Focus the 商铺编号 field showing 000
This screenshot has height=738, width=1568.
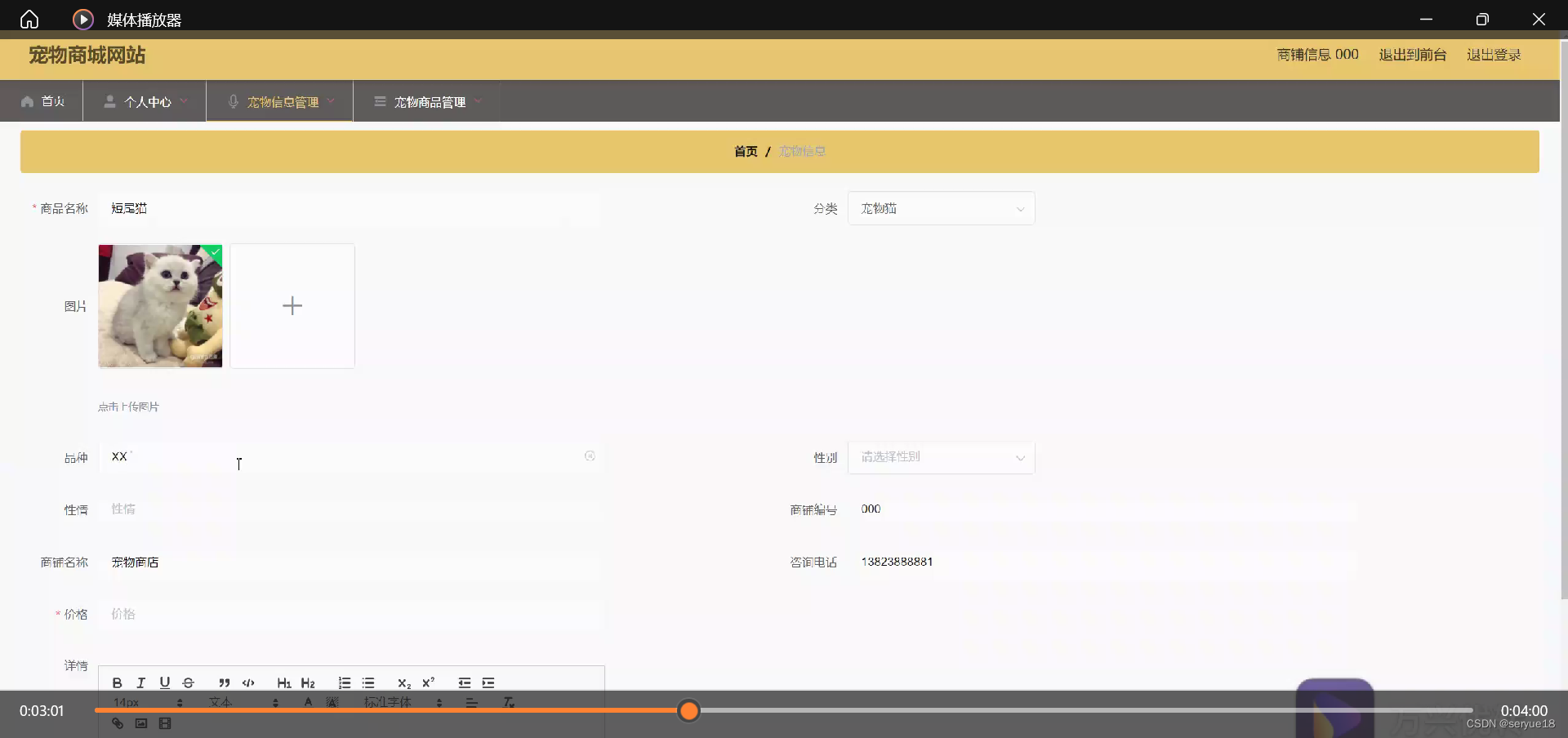click(1102, 509)
